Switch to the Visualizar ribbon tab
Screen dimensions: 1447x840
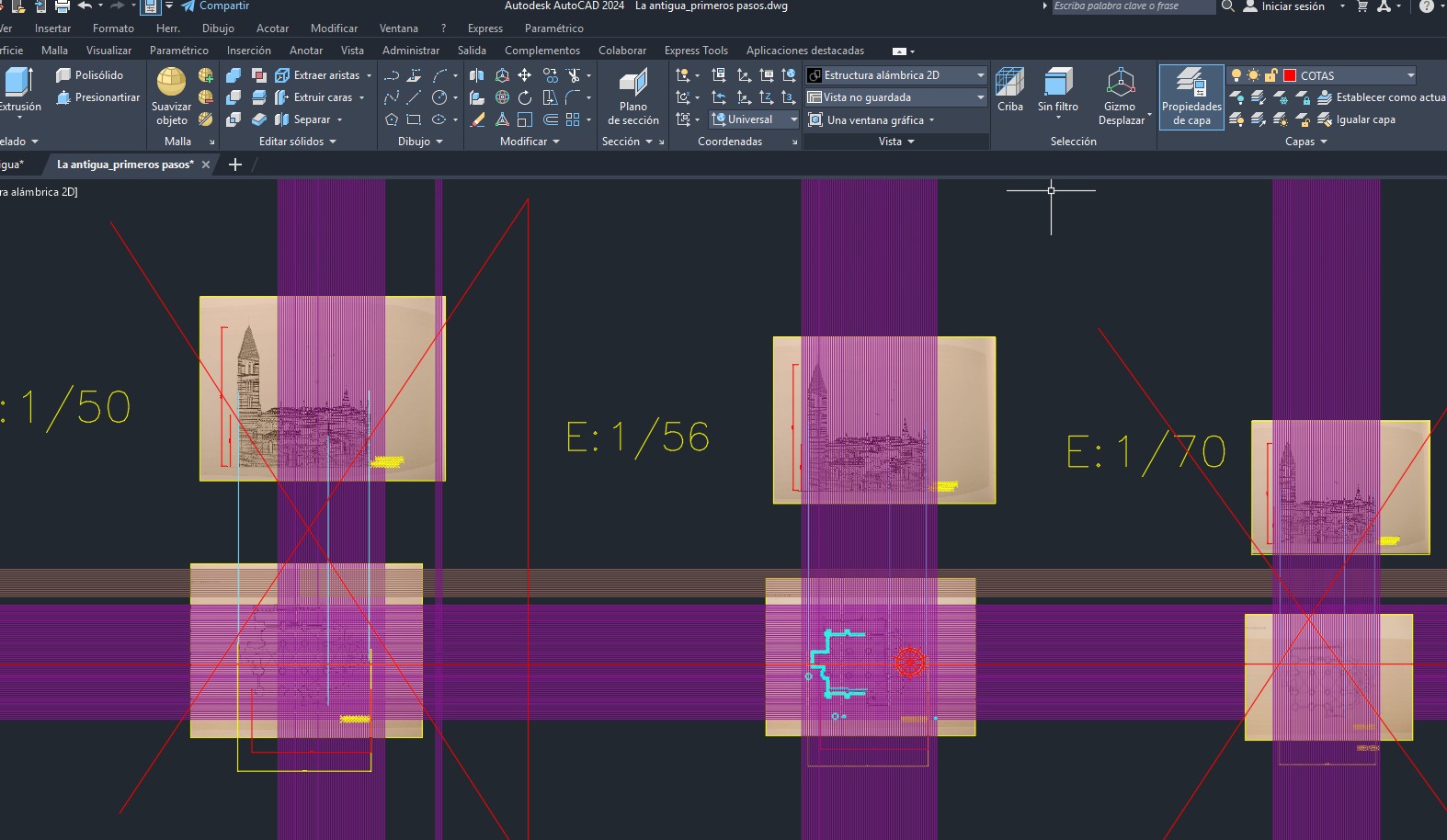pyautogui.click(x=108, y=51)
